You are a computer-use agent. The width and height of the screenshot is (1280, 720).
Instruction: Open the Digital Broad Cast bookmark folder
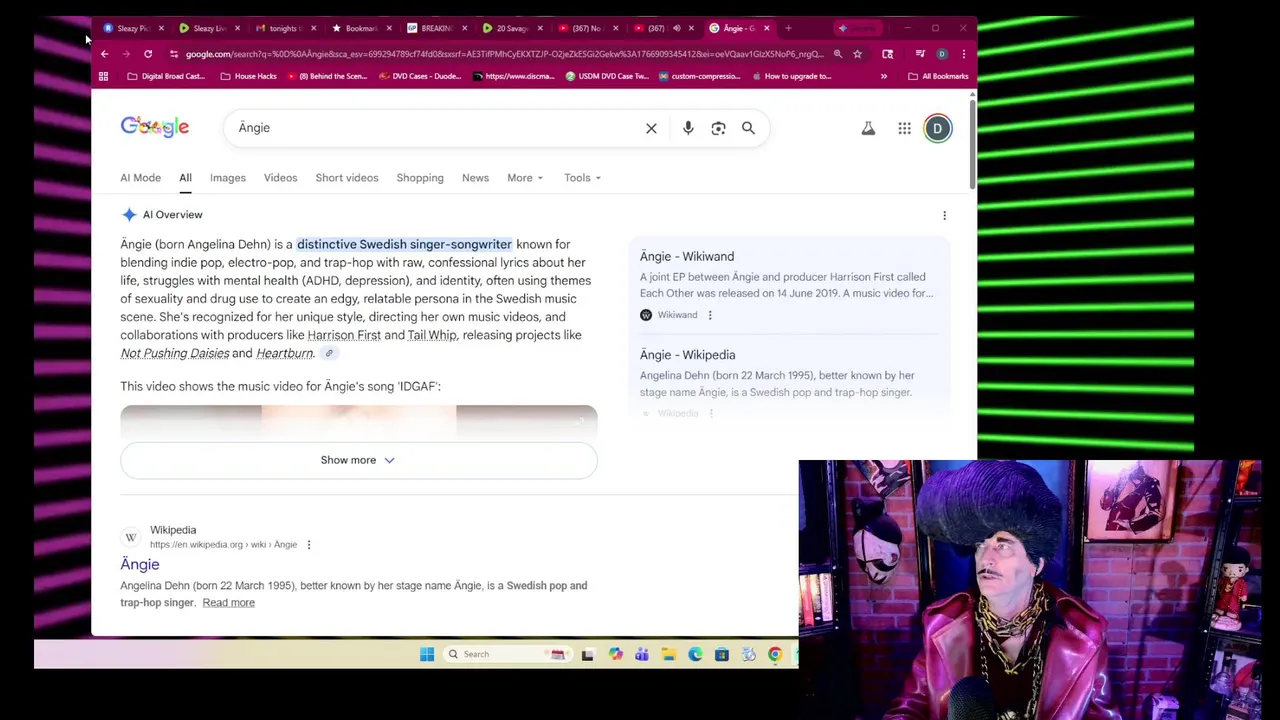pyautogui.click(x=166, y=76)
